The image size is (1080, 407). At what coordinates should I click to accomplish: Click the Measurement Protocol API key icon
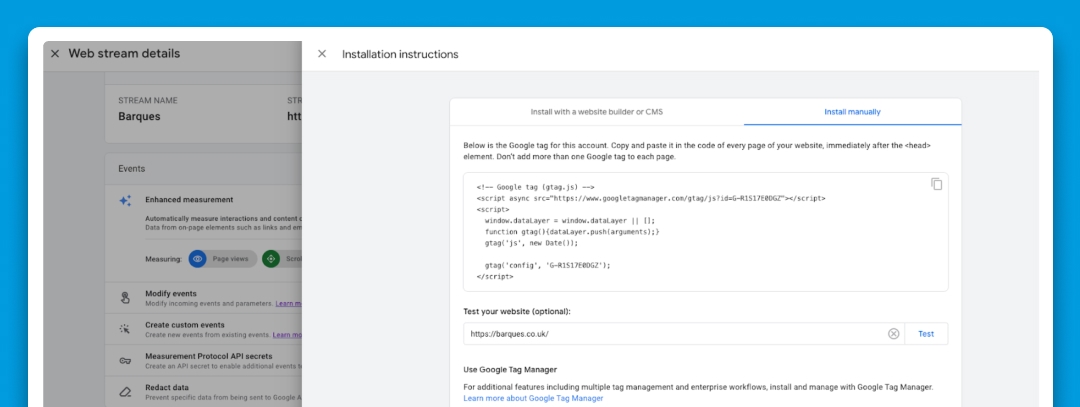point(125,360)
